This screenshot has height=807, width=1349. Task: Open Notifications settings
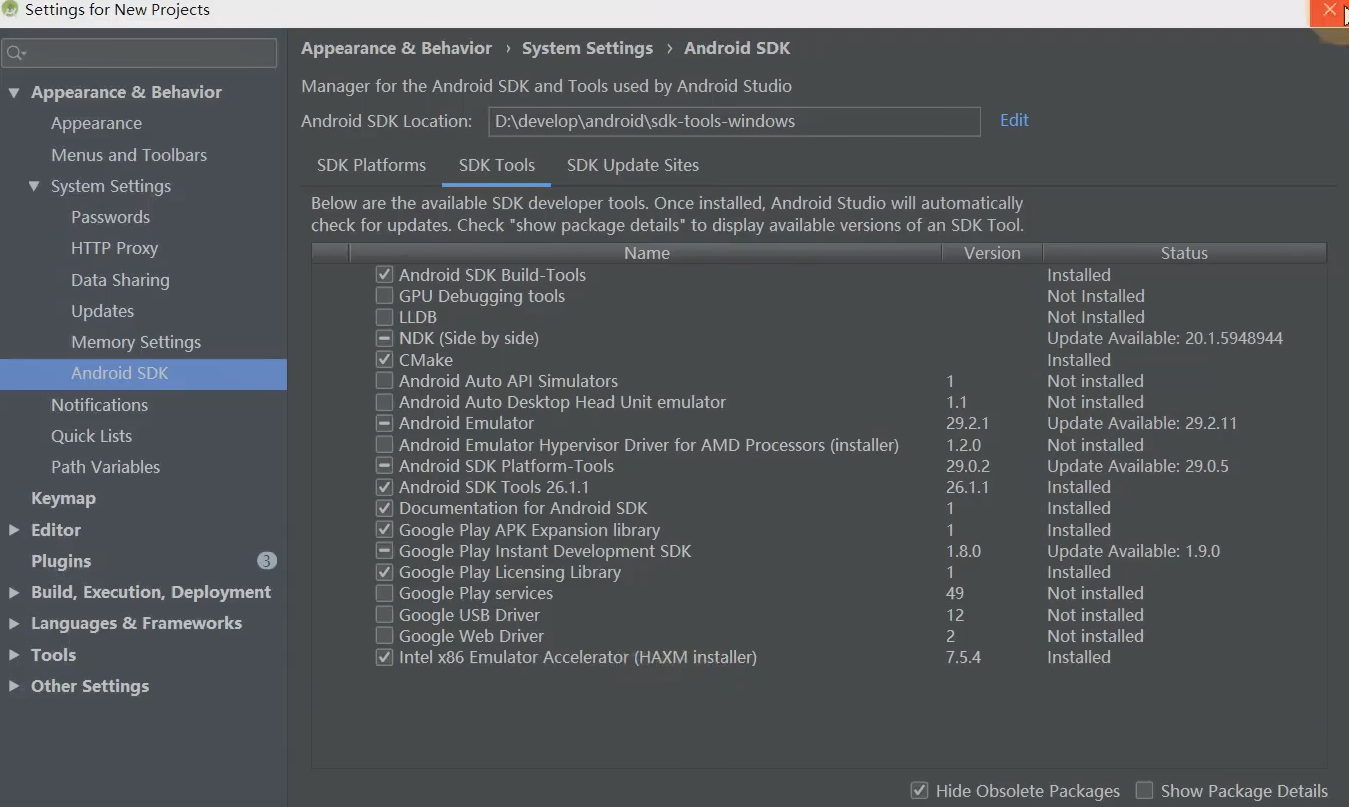(x=99, y=405)
